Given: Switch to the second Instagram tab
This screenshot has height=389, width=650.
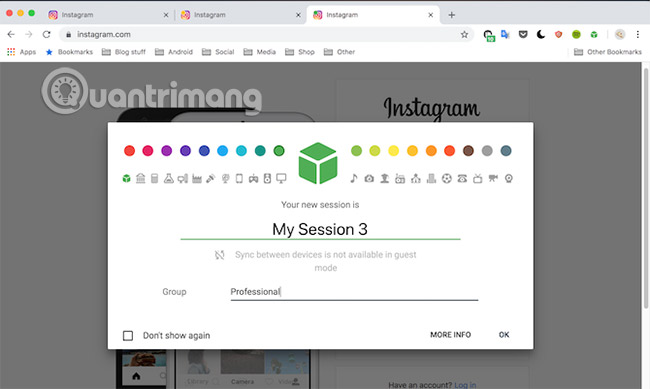Looking at the screenshot, I should pos(240,15).
